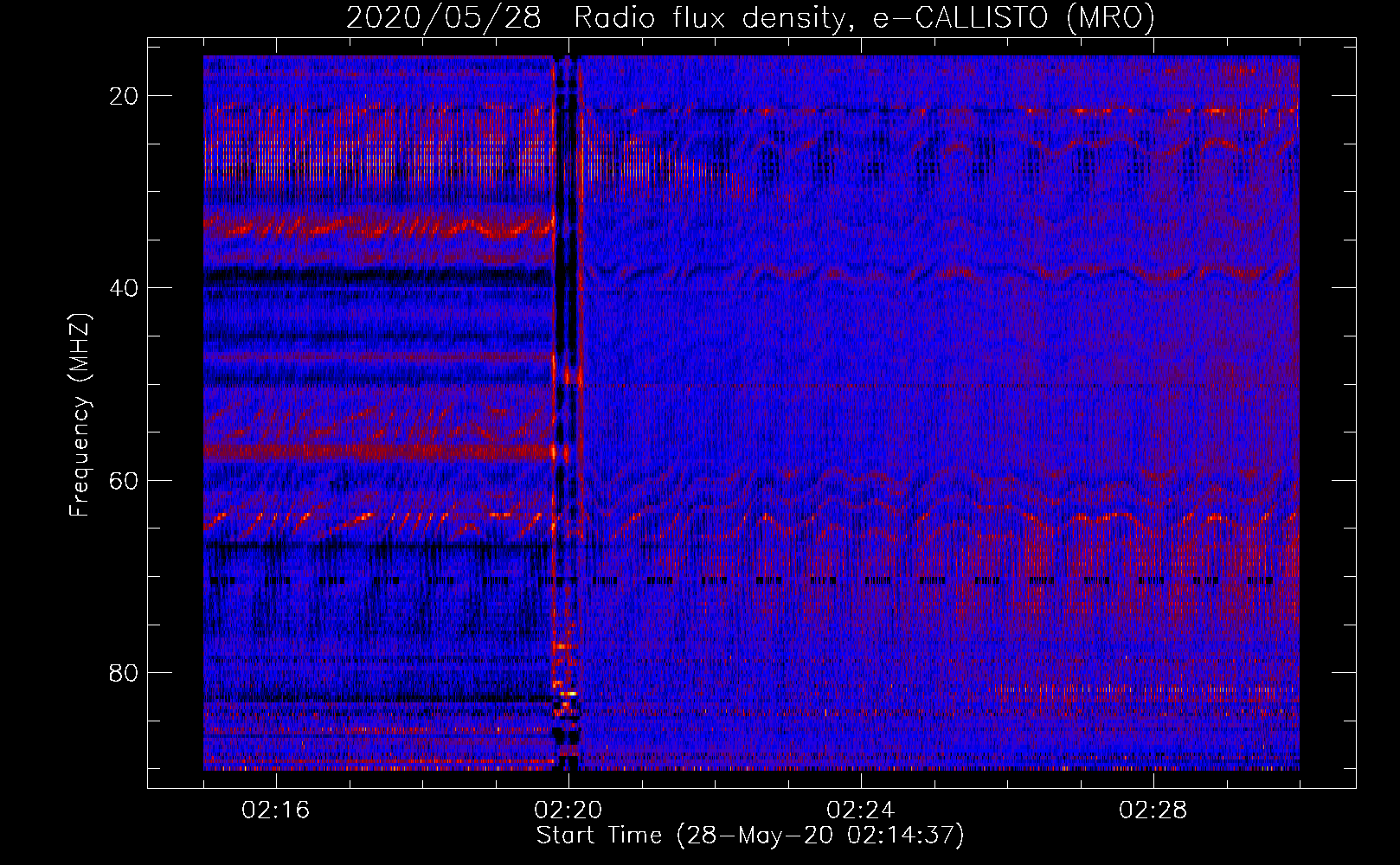
Task: Click the '02:24' time tick label
Action: [861, 811]
